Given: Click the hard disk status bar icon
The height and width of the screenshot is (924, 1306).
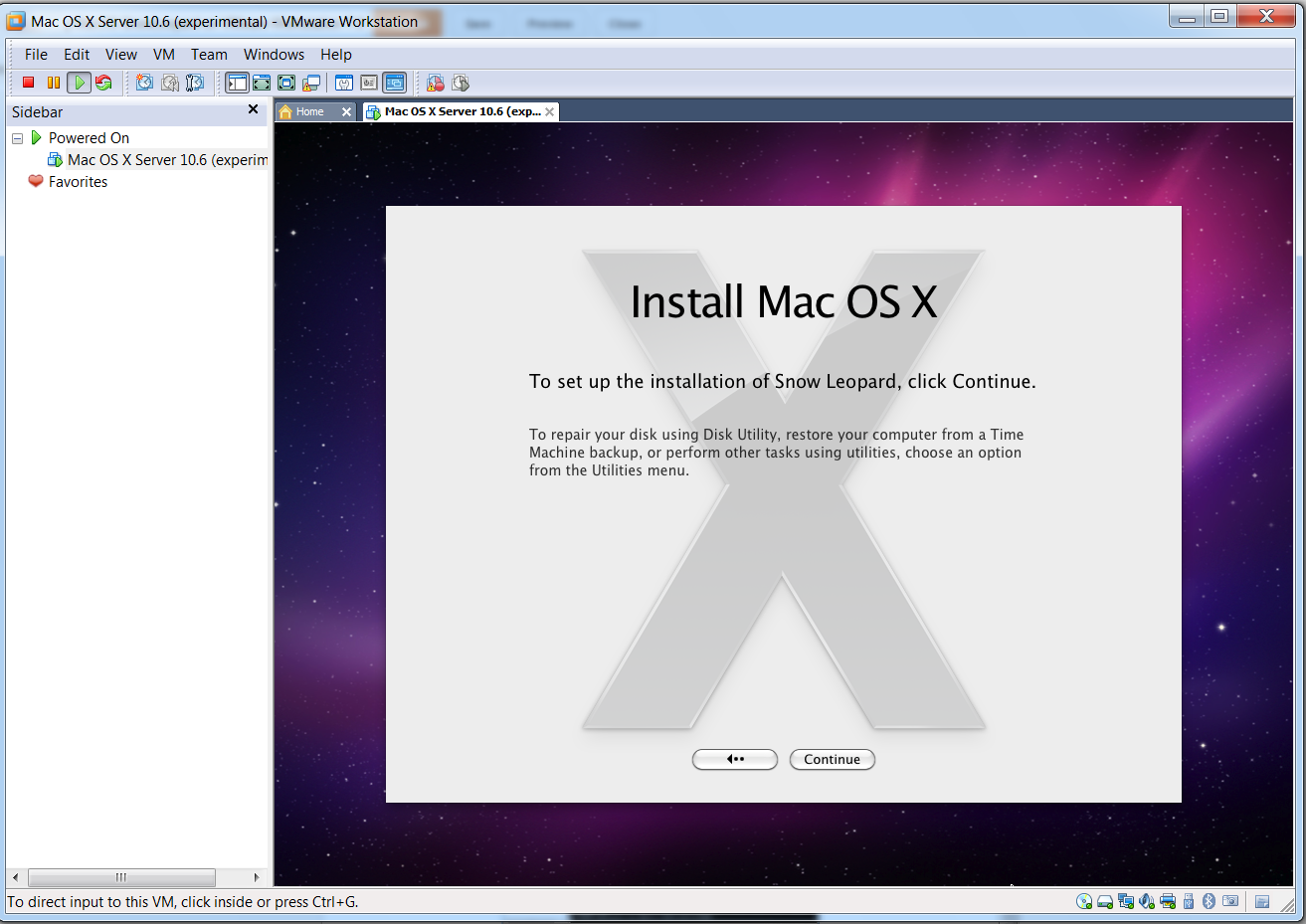Looking at the screenshot, I should click(x=1105, y=901).
